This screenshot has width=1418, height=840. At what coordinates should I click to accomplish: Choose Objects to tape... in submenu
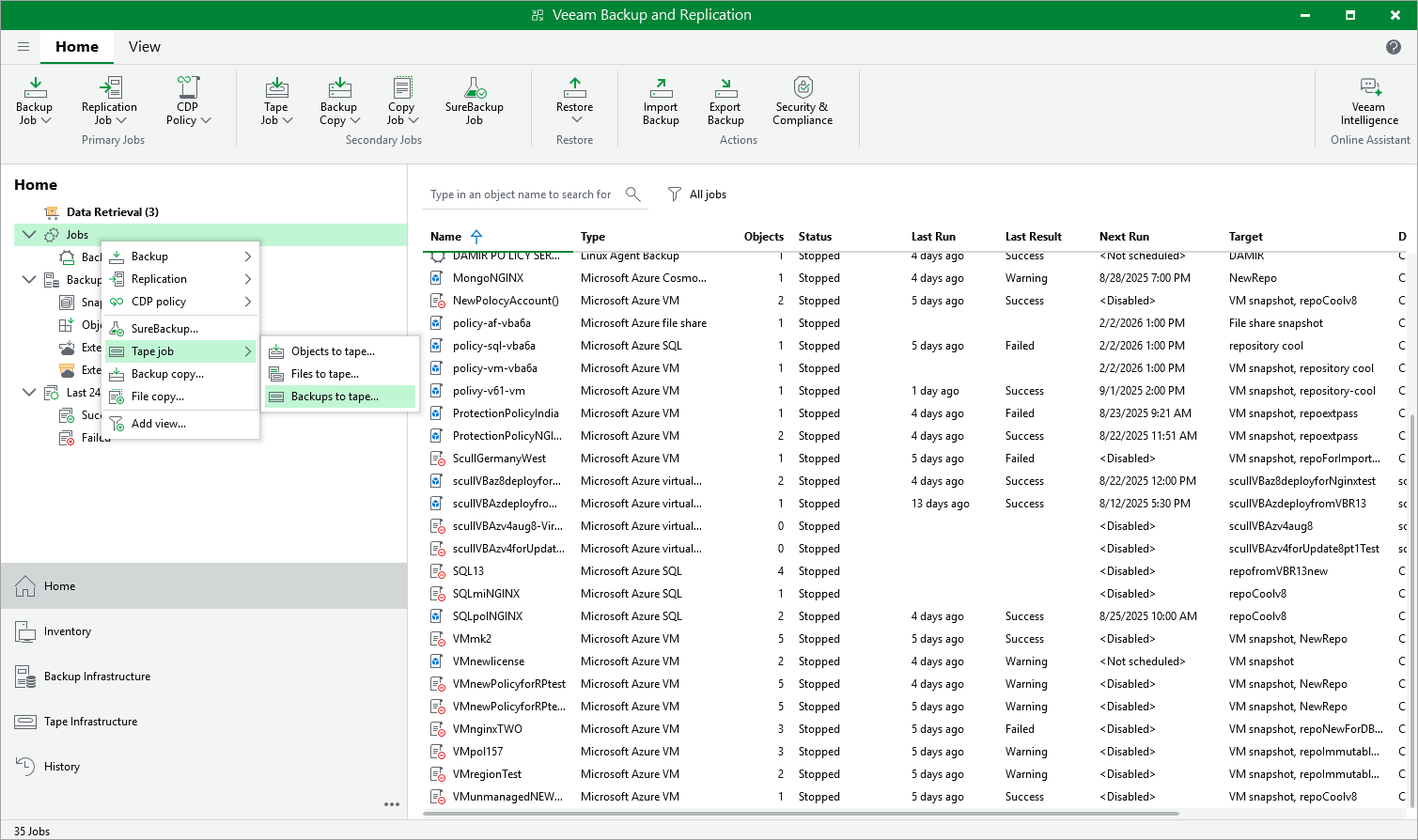coord(340,351)
